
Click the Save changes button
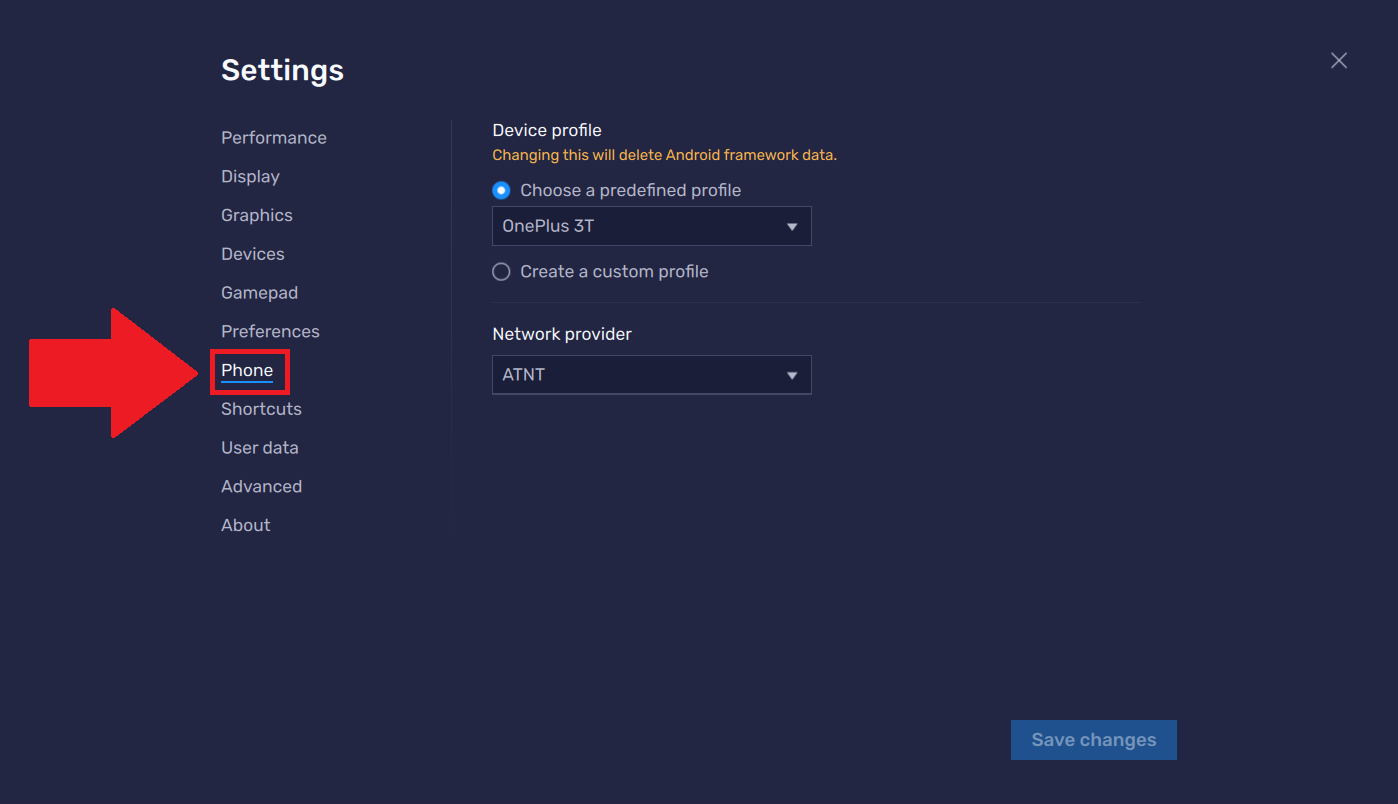(x=1093, y=739)
